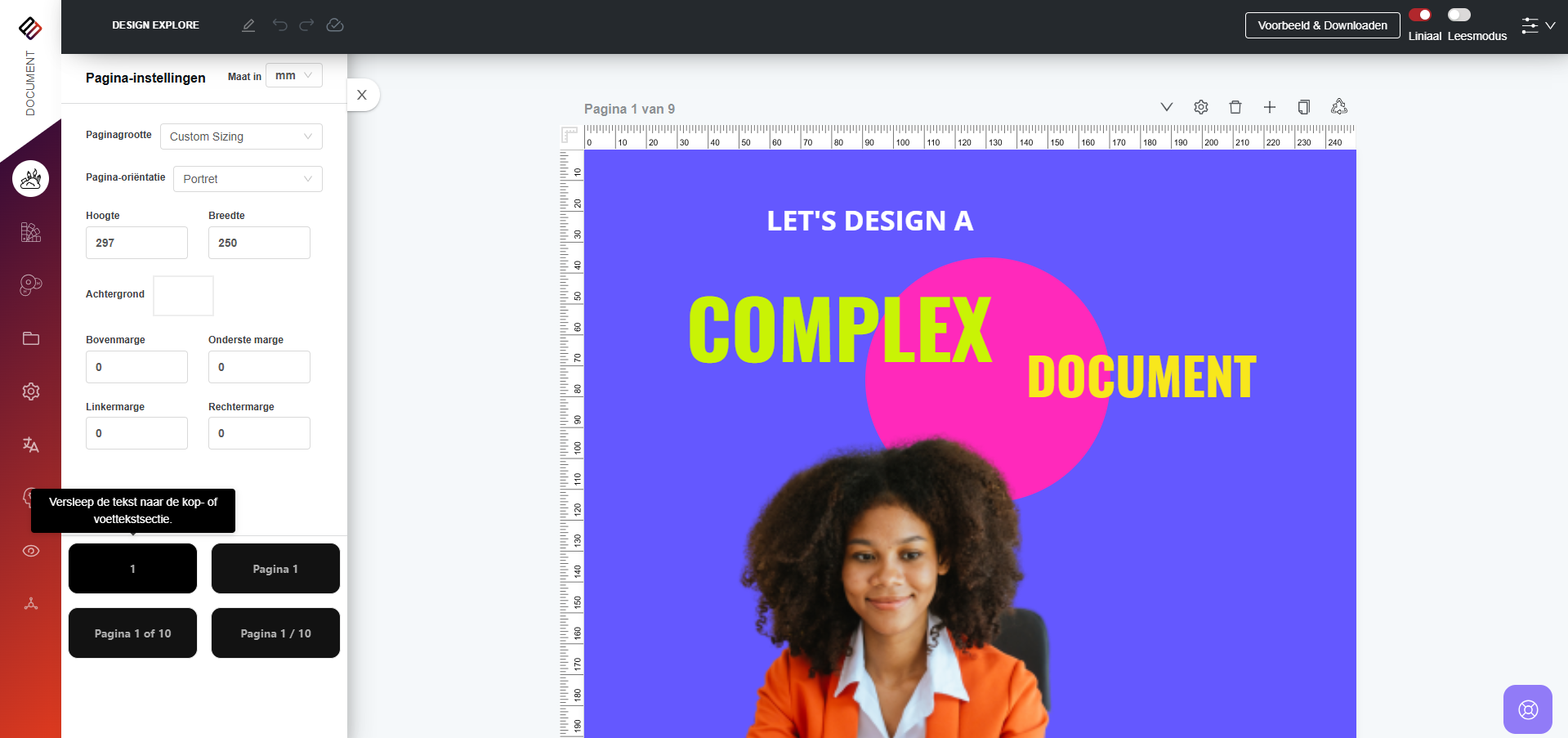Open the Pagina-oriëntatie Portret dropdown
1568x738 pixels.
tap(248, 179)
